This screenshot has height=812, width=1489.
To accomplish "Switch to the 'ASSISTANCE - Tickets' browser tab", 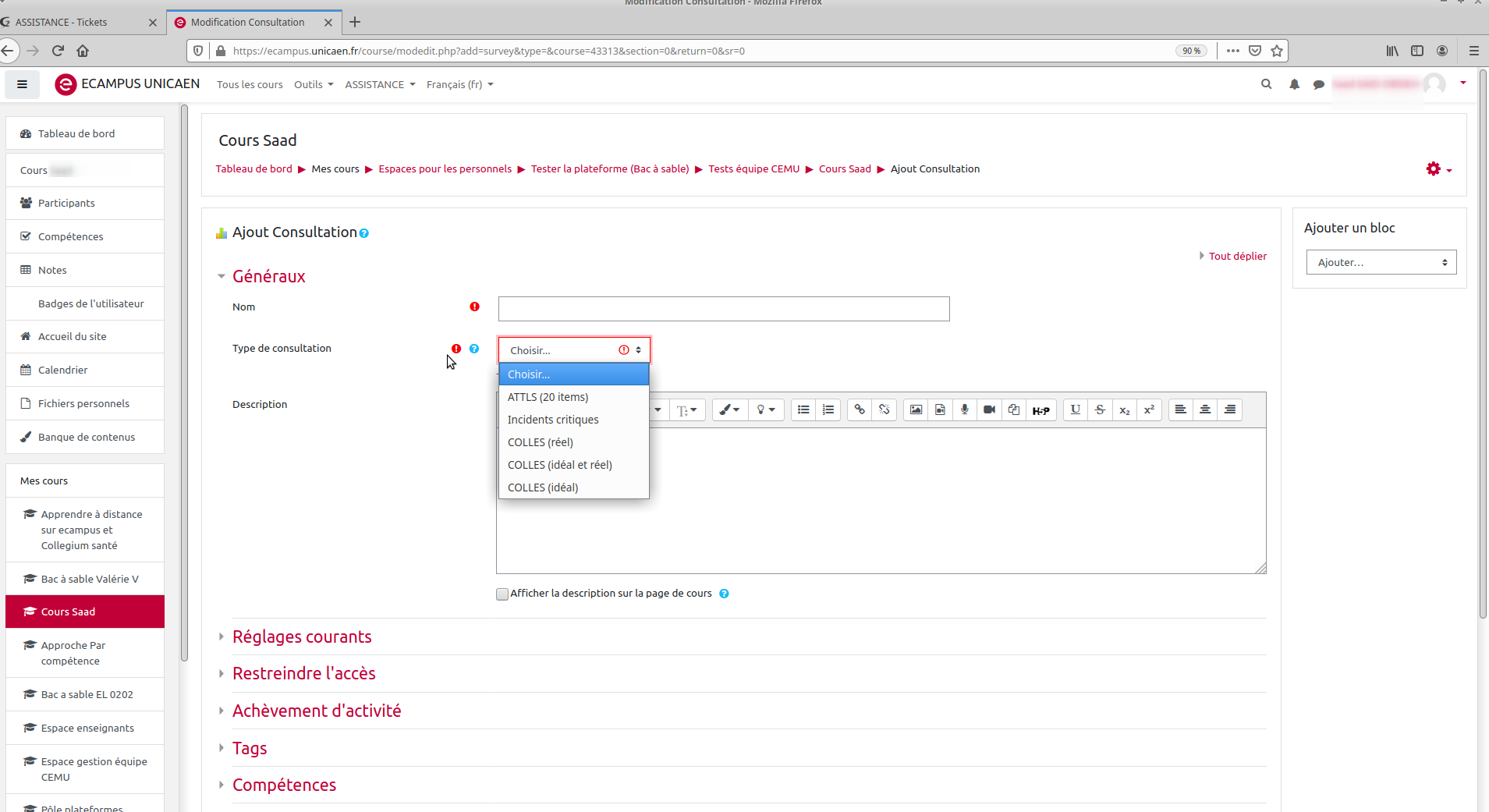I will [62, 22].
